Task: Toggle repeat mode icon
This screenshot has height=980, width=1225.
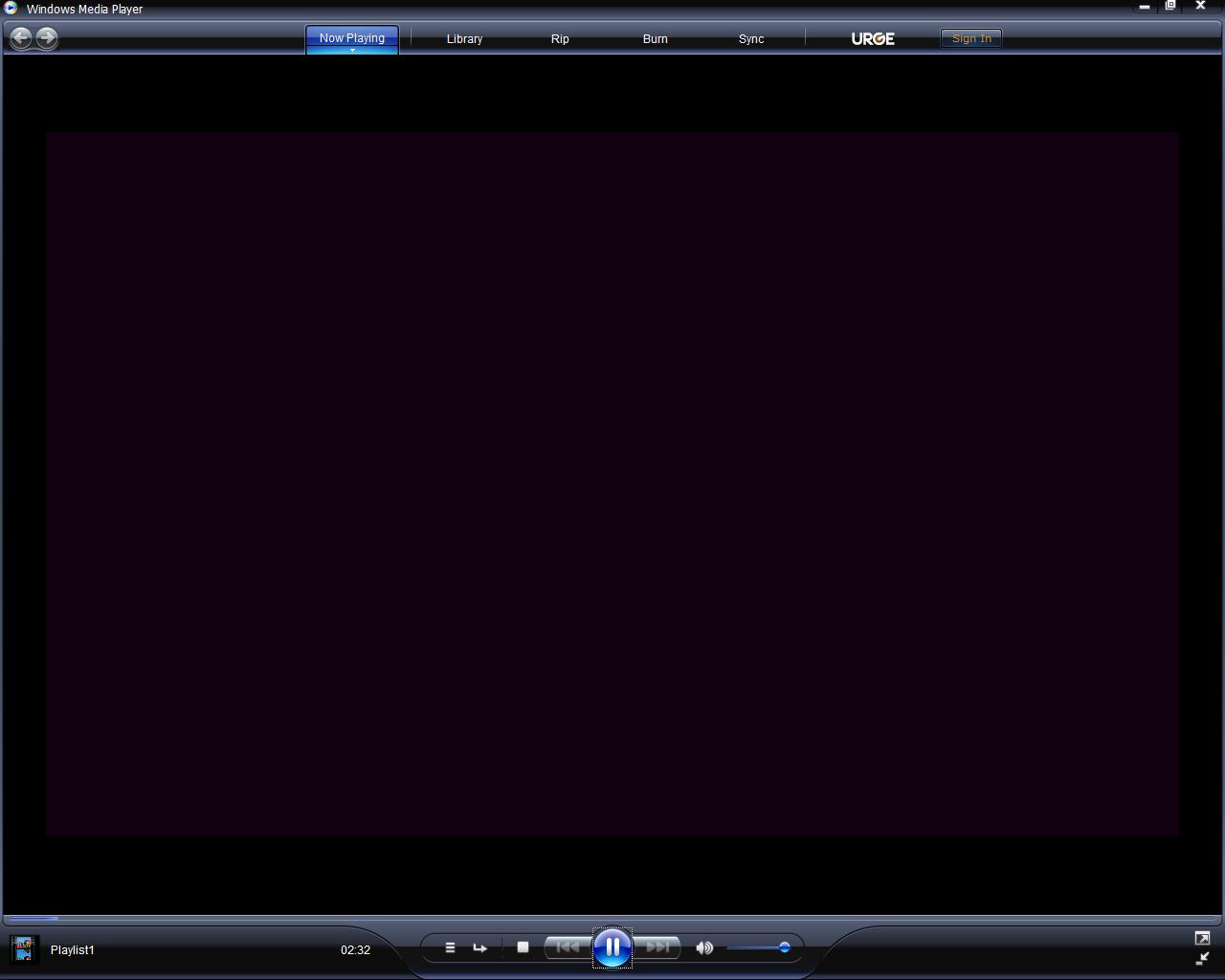Action: [479, 947]
